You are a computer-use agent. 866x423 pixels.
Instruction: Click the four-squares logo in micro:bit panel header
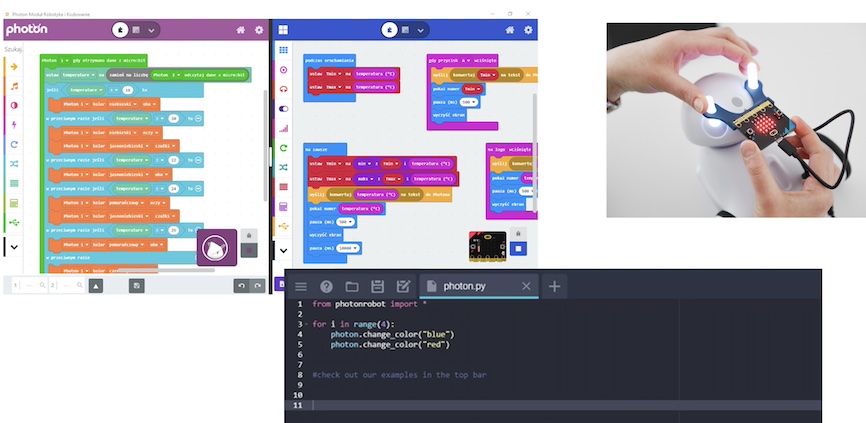(283, 30)
